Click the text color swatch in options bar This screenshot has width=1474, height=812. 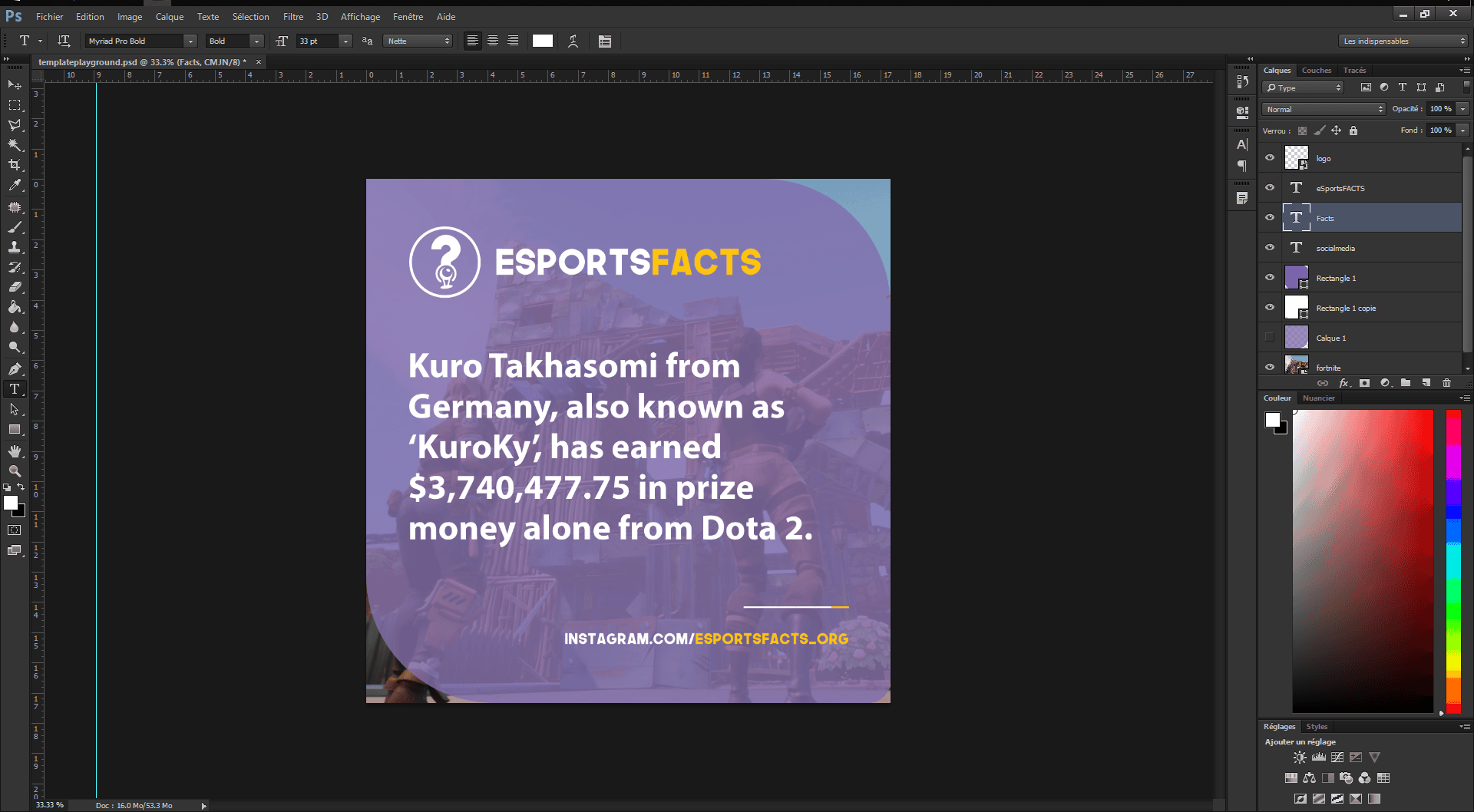pyautogui.click(x=543, y=41)
